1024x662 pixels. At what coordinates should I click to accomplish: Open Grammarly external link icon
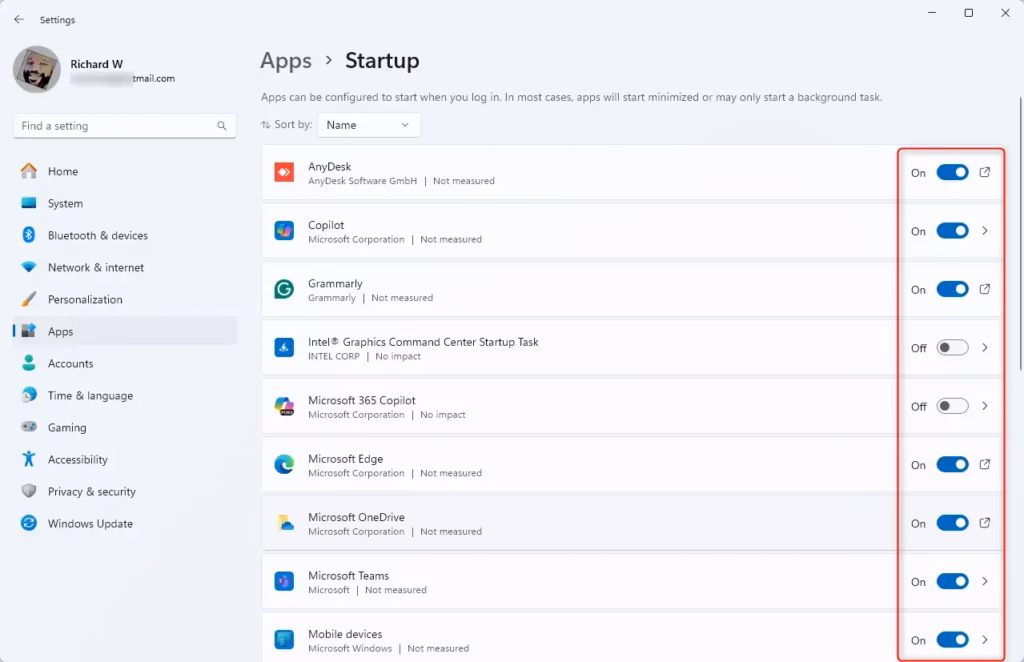point(985,289)
